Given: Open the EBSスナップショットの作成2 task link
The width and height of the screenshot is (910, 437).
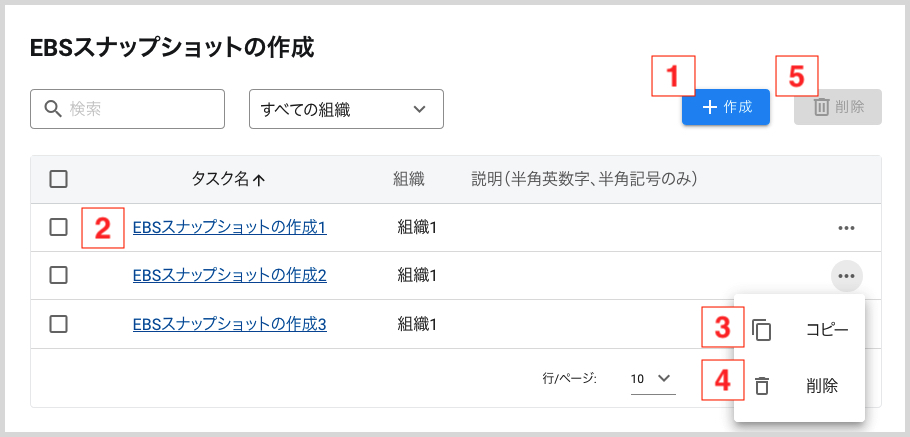Looking at the screenshot, I should coord(229,275).
